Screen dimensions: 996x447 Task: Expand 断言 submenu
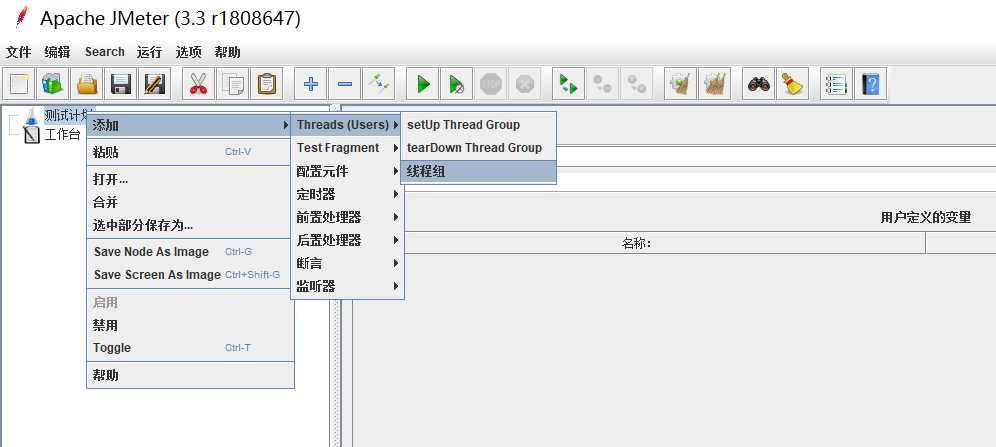[347, 264]
